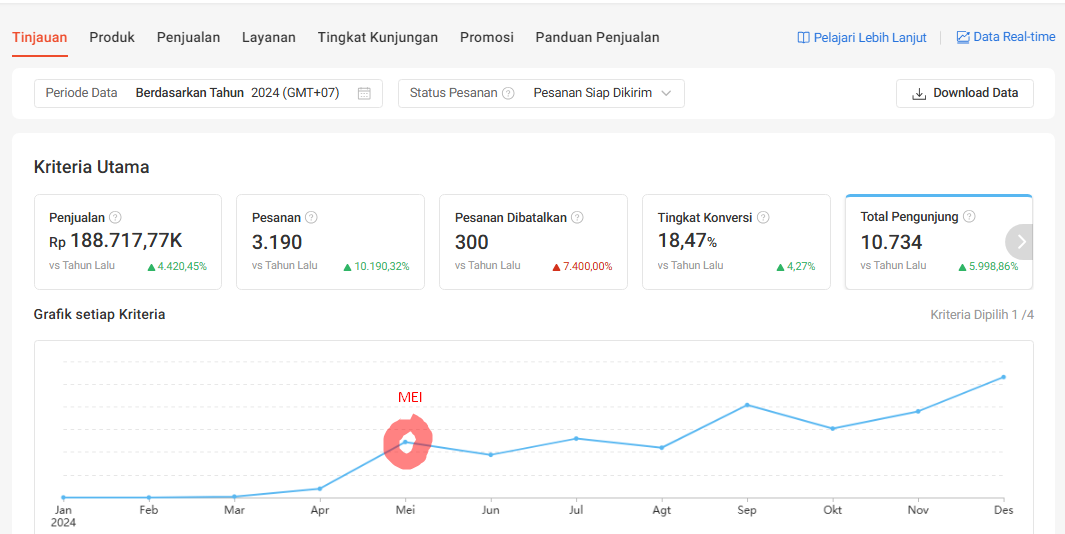Screen dimensions: 1065x534
Task: Select the Total Pengunjung metric card
Action: pos(939,242)
